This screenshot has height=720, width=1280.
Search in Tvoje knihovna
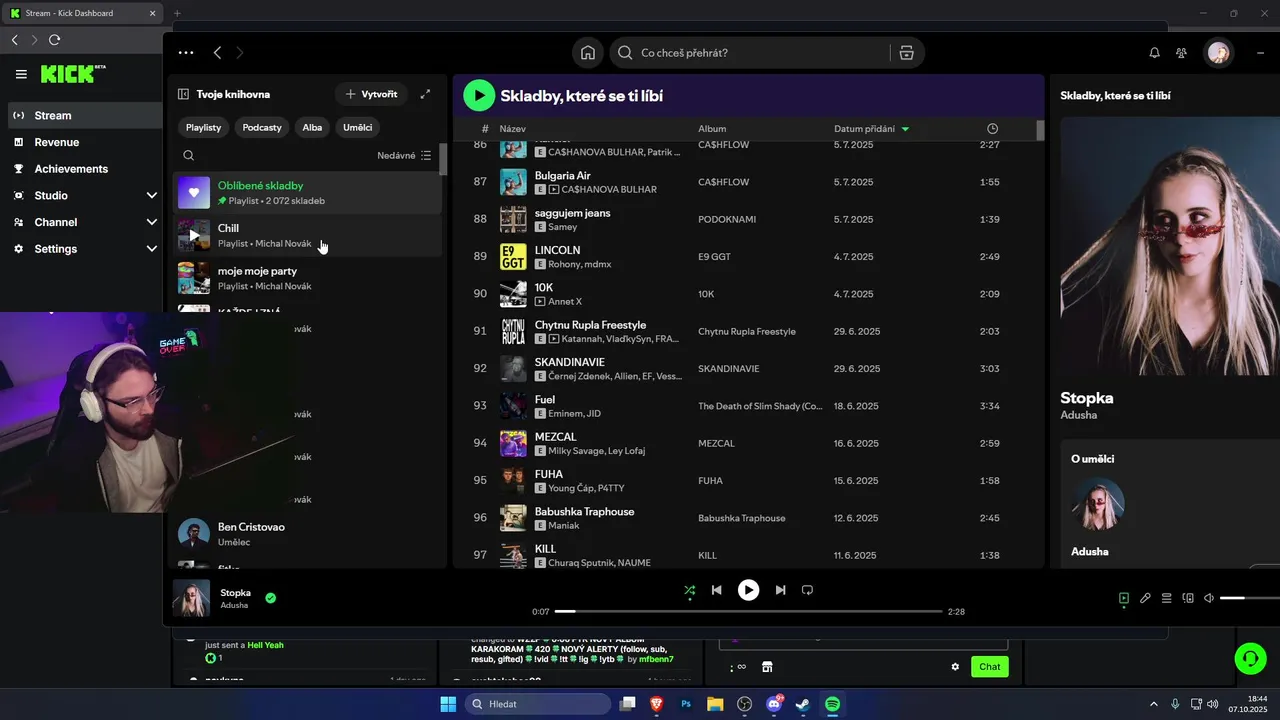188,155
